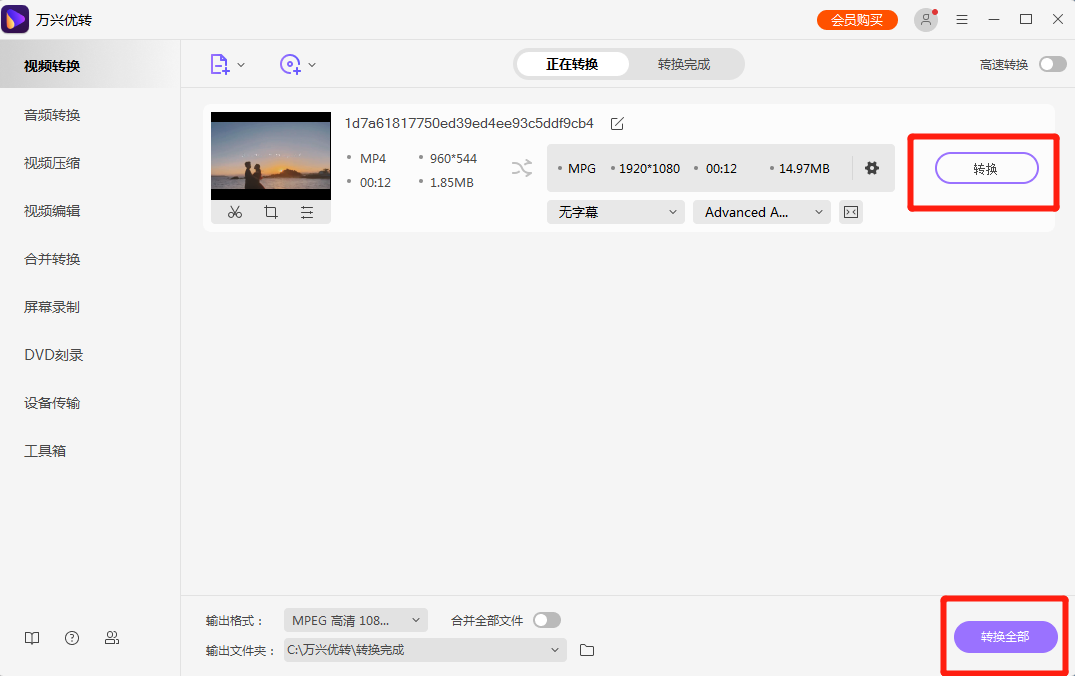This screenshot has width=1075, height=676.
Task: Click the help question mark icon
Action: click(x=71, y=637)
